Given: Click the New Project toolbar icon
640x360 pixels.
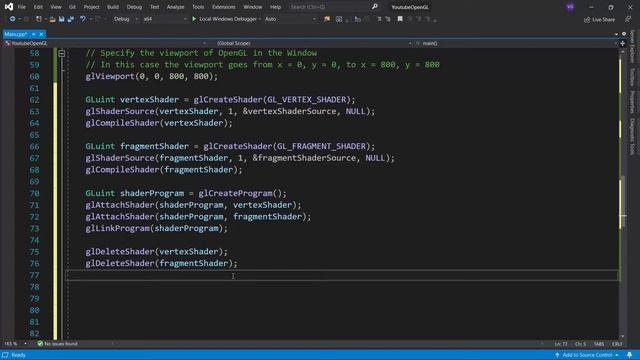Looking at the screenshot, I should click(x=39, y=19).
